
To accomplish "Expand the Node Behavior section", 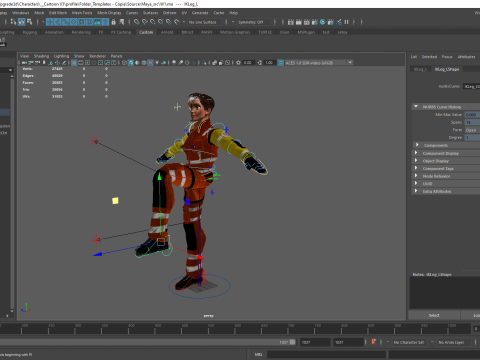I will pyautogui.click(x=416, y=176).
